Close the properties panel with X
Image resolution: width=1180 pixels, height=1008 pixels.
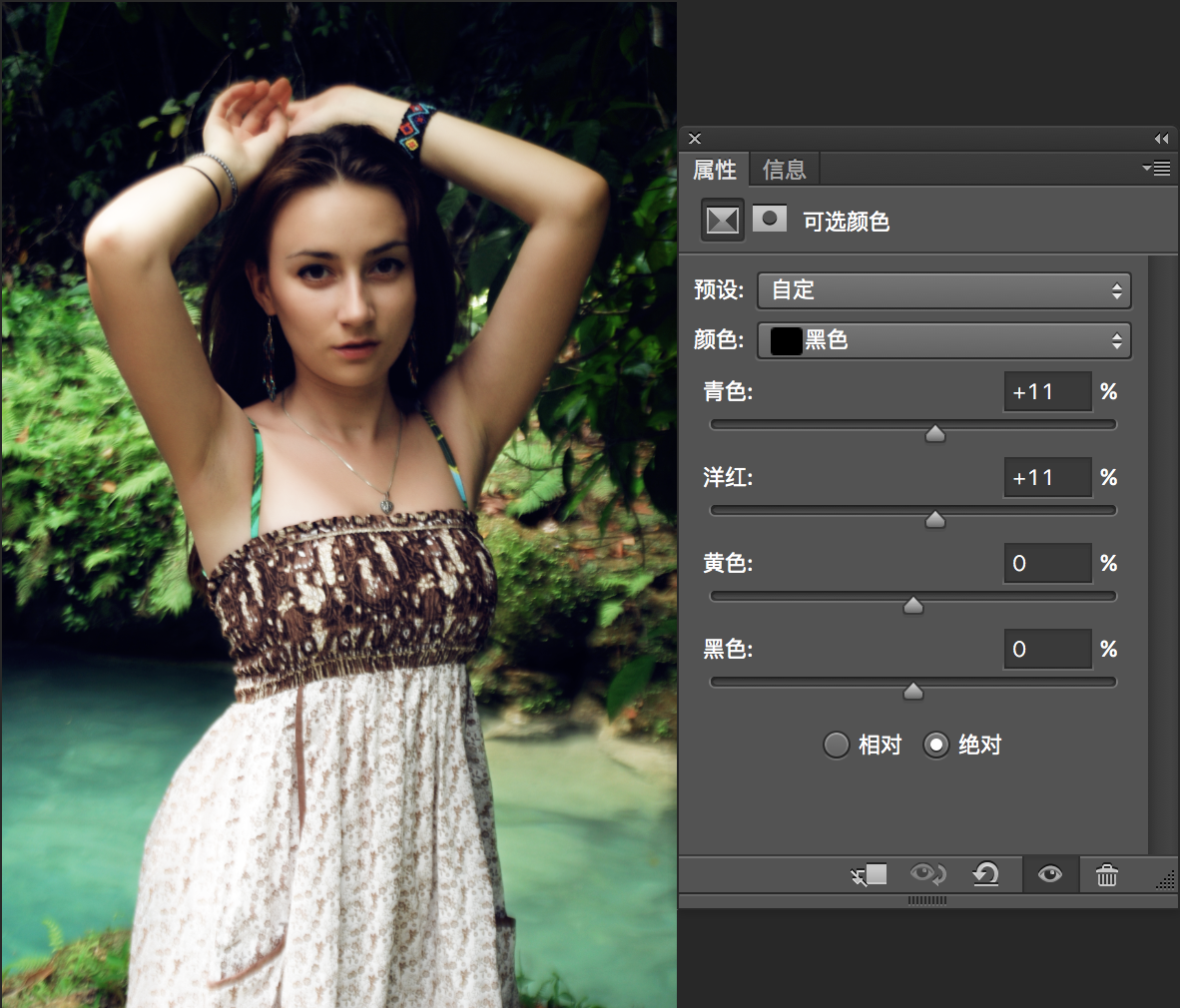(695, 139)
